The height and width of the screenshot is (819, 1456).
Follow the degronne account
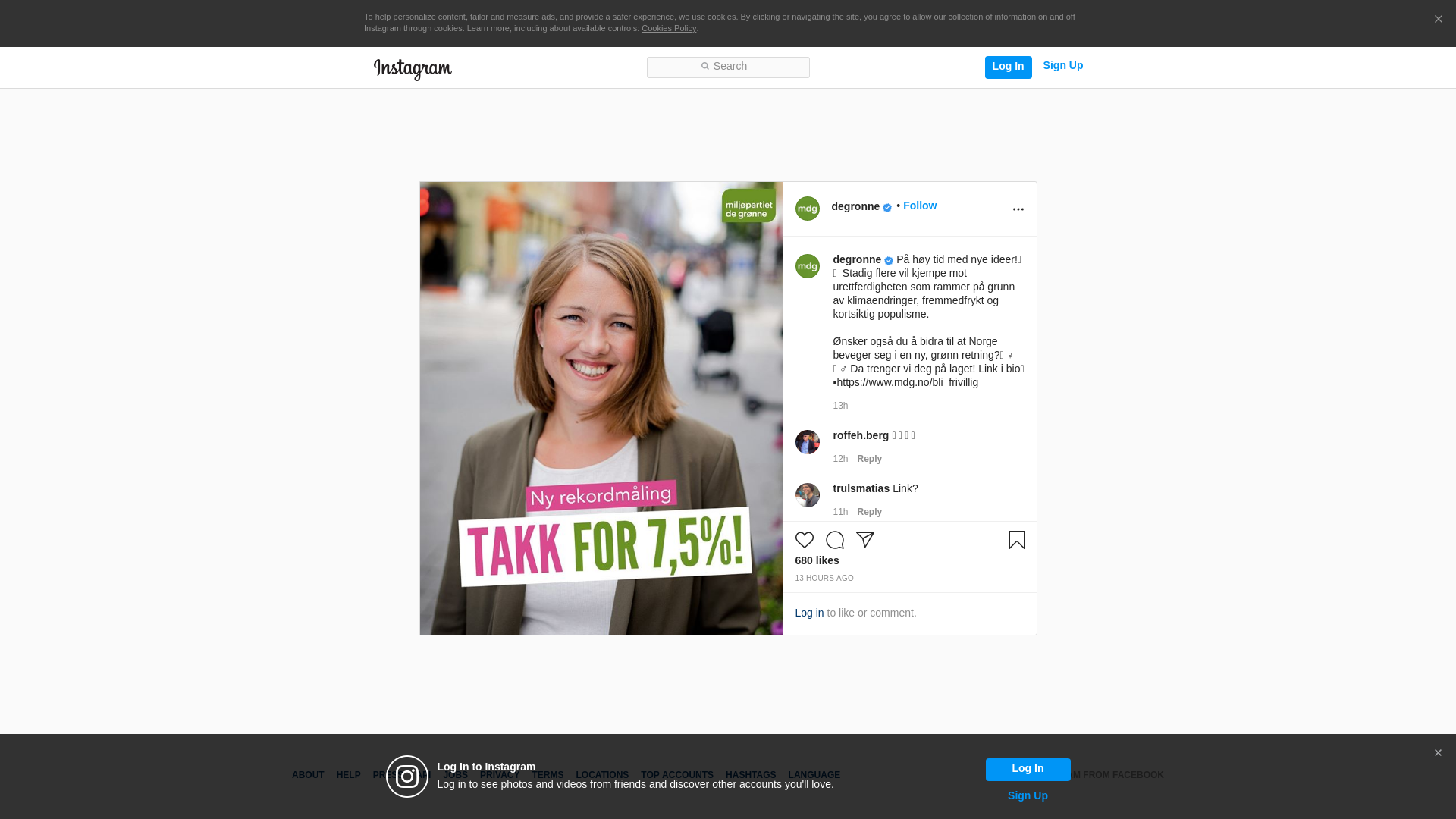[919, 206]
